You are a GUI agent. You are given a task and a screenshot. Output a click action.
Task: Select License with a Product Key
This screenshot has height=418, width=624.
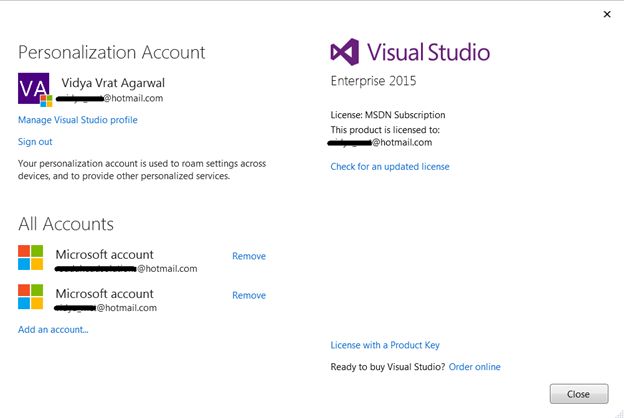[x=385, y=345]
